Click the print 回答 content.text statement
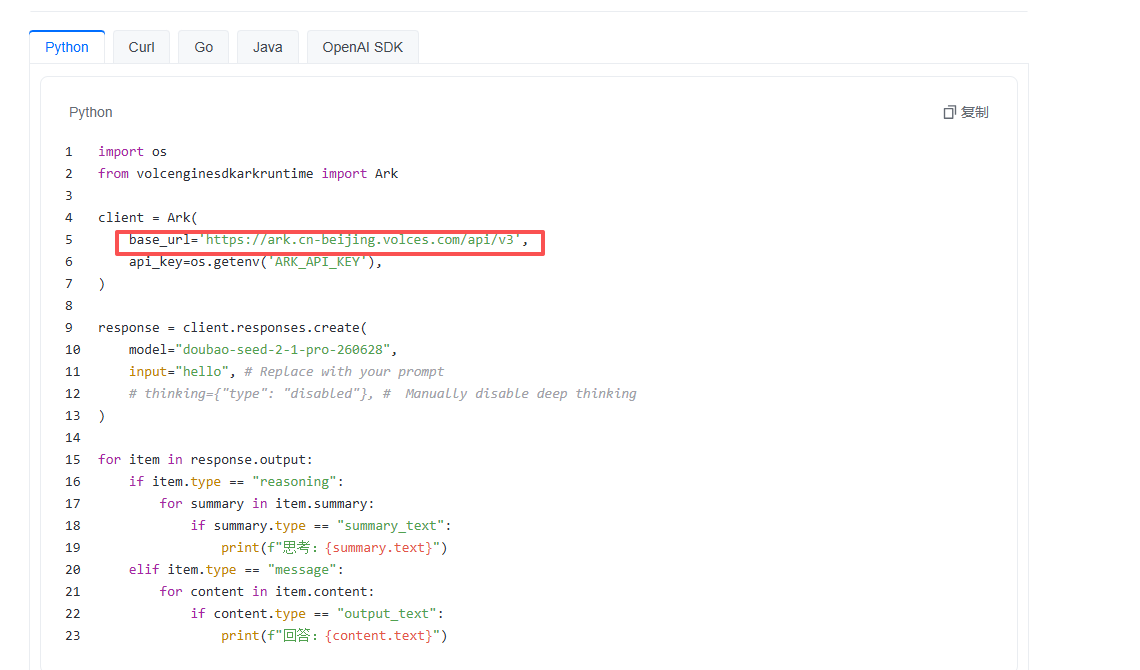Image resolution: width=1140 pixels, height=670 pixels. [334, 635]
